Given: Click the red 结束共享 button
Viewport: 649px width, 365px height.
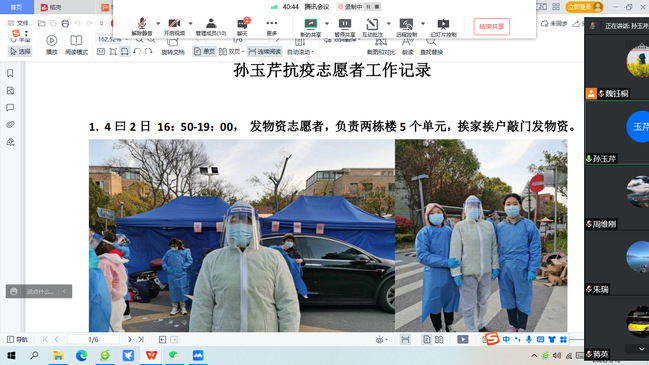Looking at the screenshot, I should [491, 26].
